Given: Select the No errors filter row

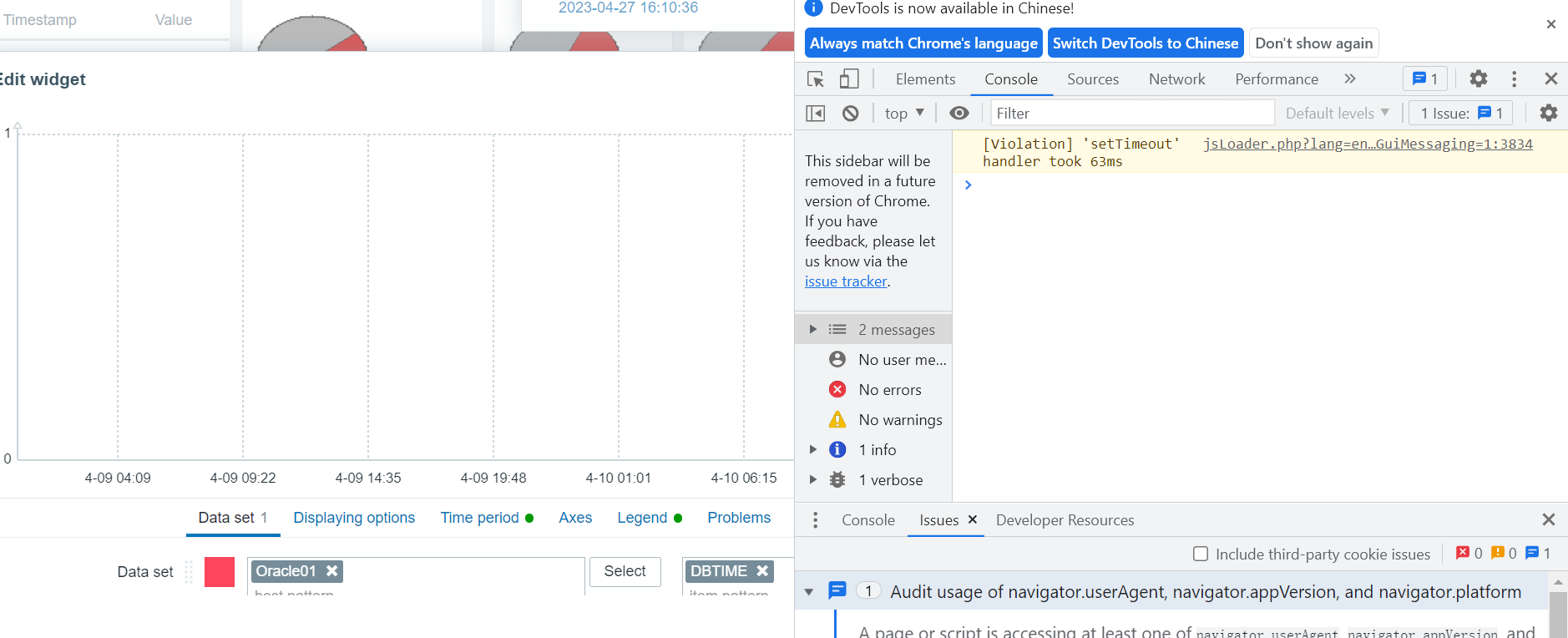Looking at the screenshot, I should coord(873,390).
